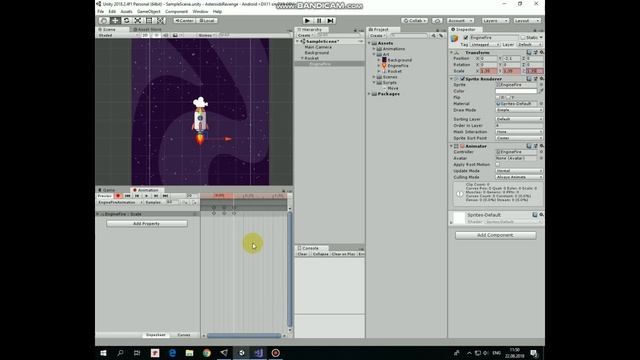Toggle Apply Root Motion checkbox

[498, 164]
